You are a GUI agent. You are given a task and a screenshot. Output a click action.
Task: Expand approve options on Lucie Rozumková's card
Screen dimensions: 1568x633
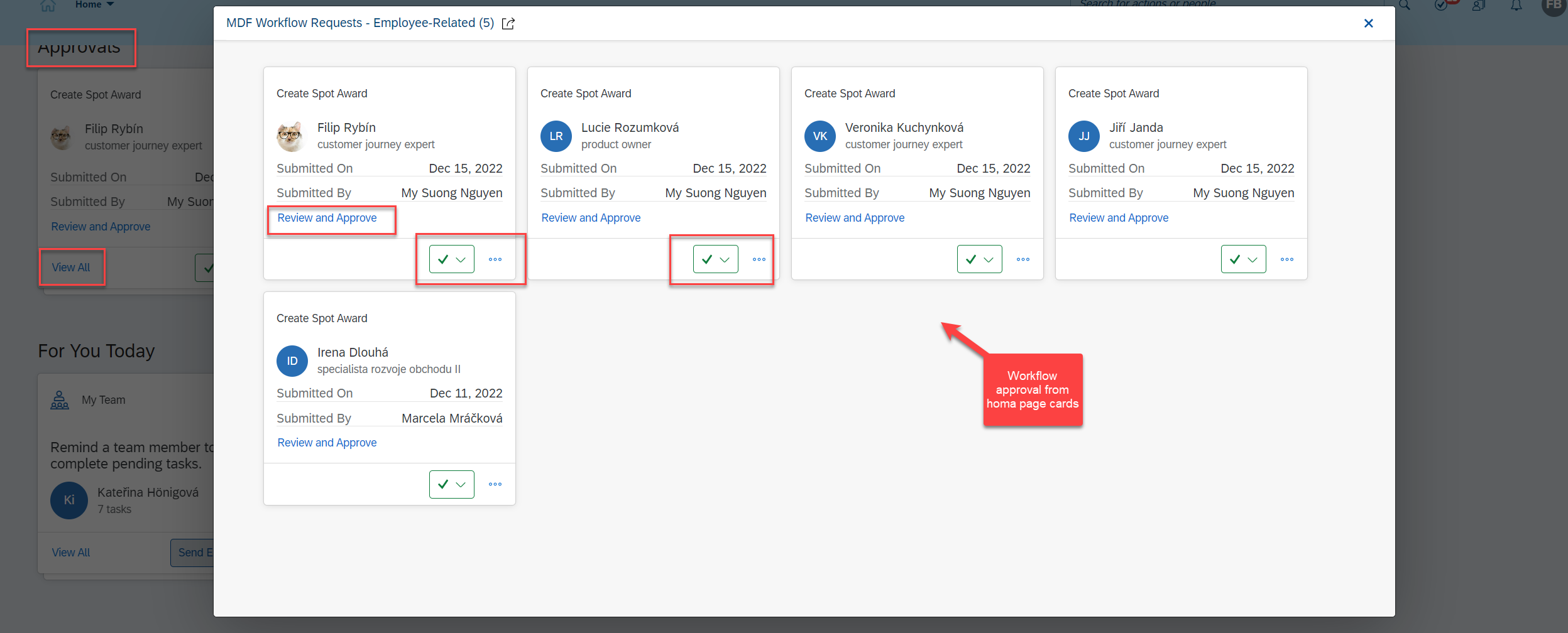tap(725, 259)
